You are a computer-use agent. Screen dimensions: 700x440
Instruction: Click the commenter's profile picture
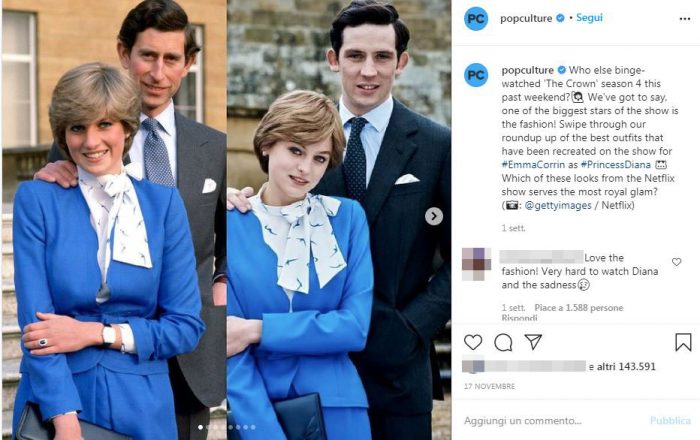coord(475,265)
